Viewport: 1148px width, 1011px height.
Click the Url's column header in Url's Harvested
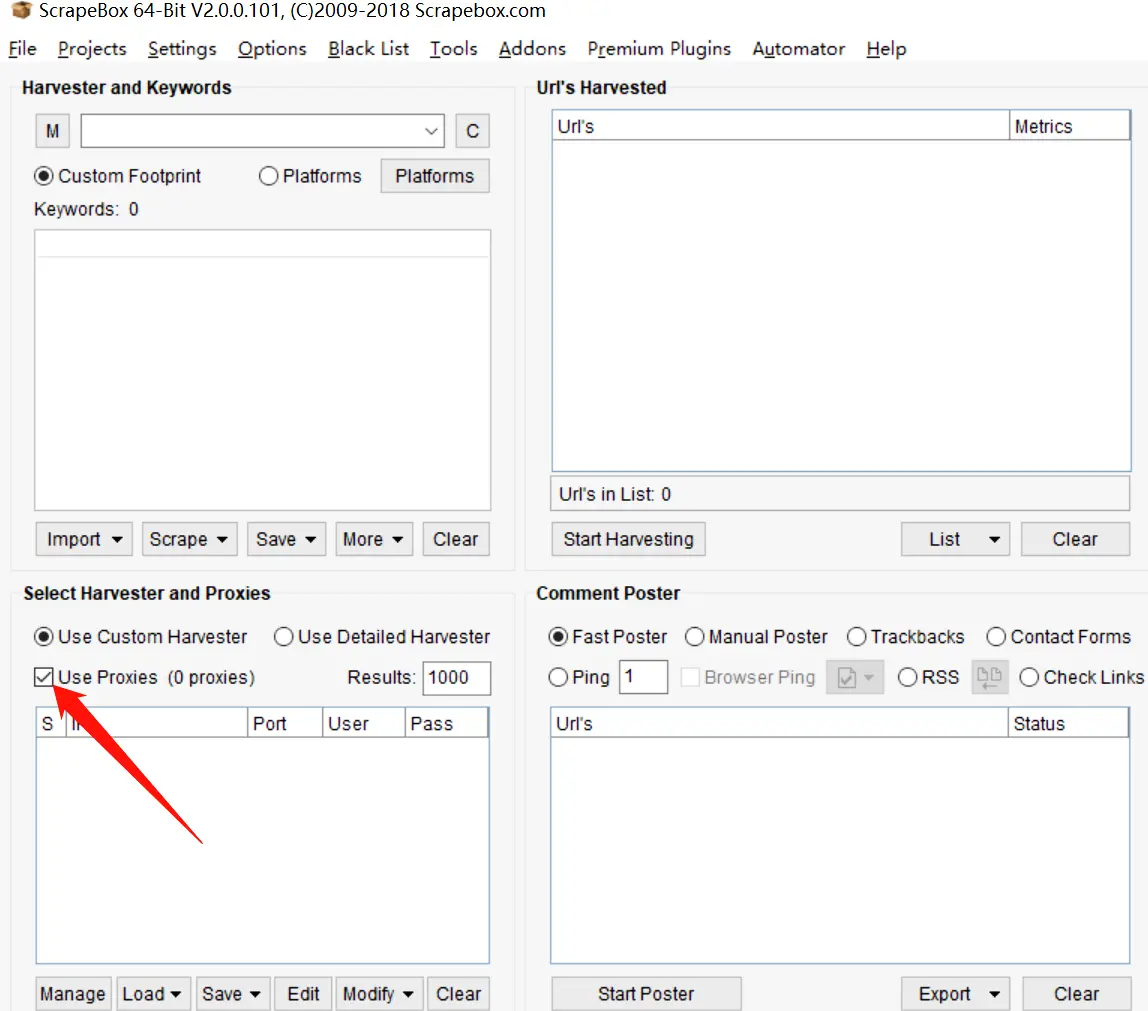tap(780, 127)
